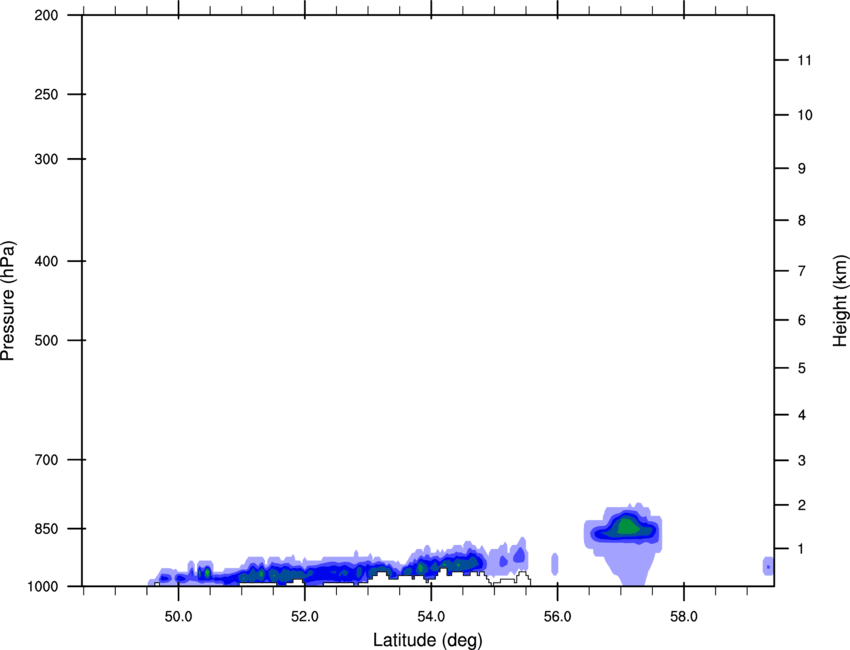This screenshot has width=850, height=650.
Task: Click the "Pressure (hPa)" axis title
Action: pyautogui.click(x=8, y=301)
